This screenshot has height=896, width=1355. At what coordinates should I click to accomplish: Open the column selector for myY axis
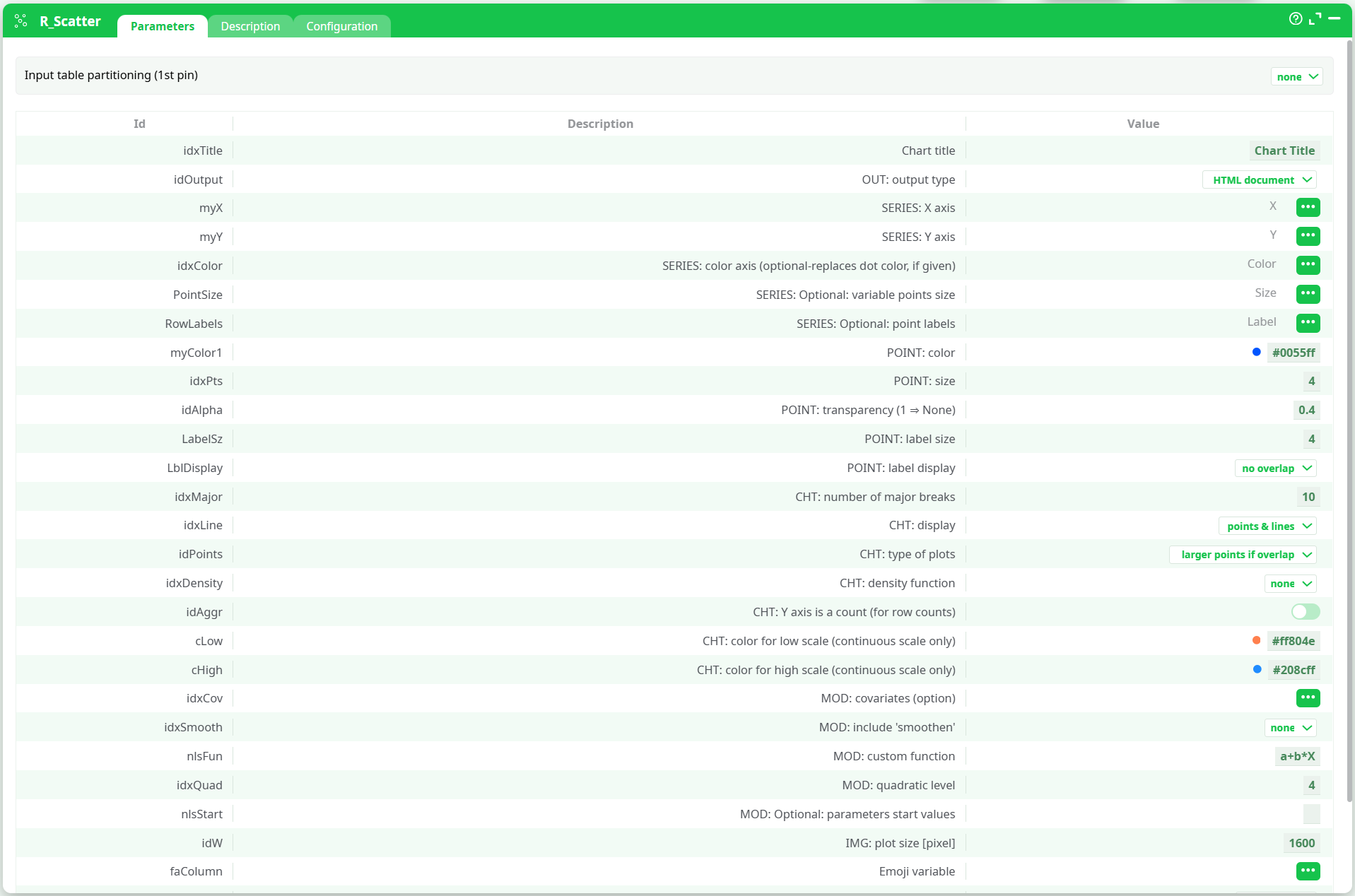(x=1308, y=236)
